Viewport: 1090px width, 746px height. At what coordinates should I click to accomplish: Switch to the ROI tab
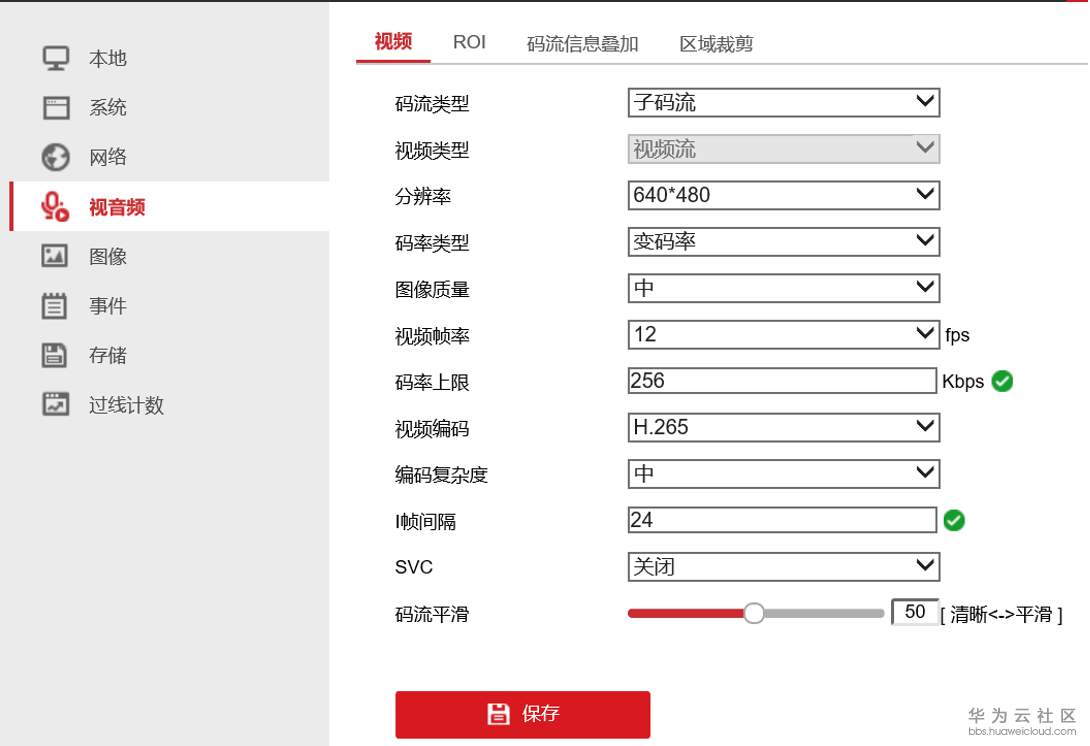click(x=469, y=42)
